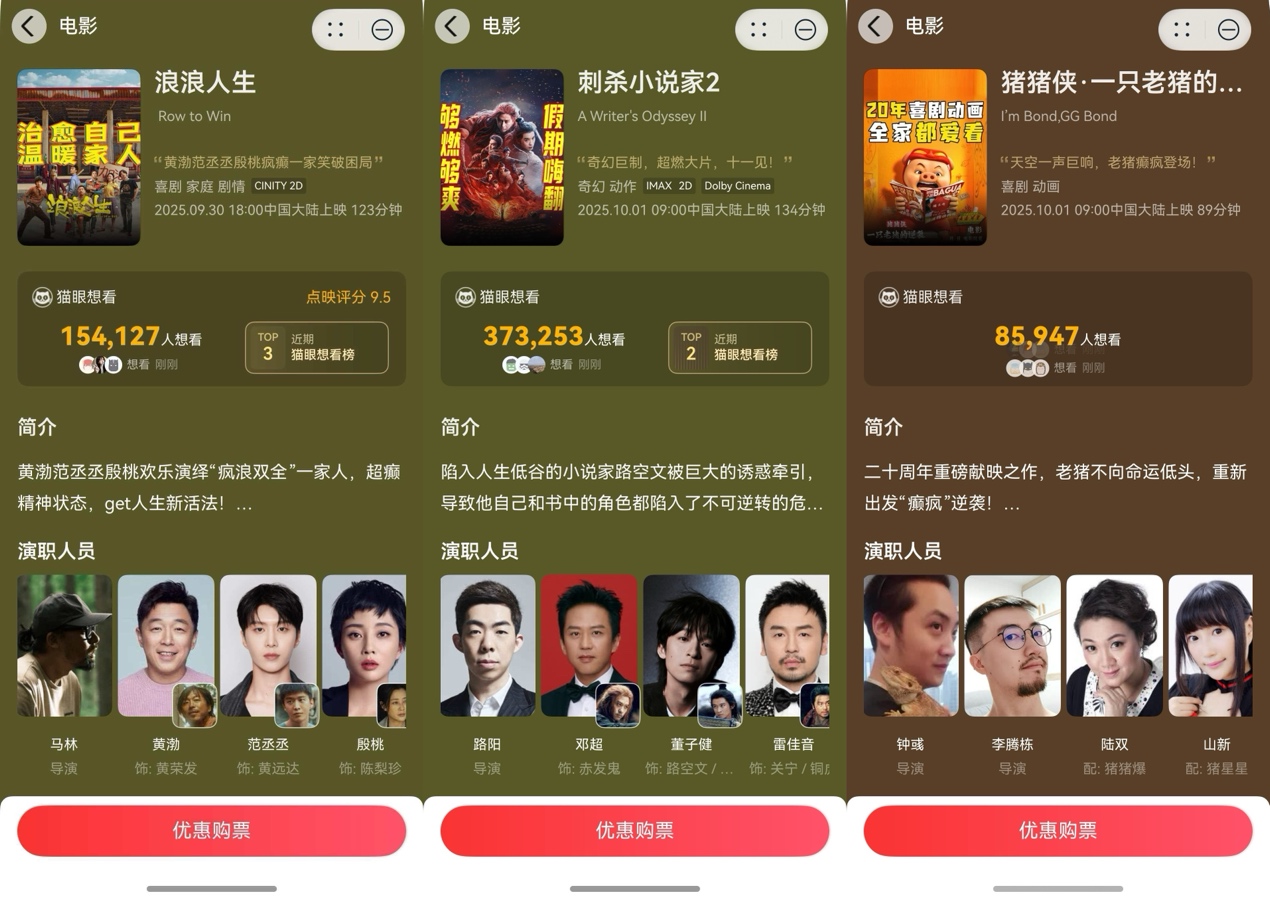Tap back arrow on 刺杀小说家2 page

click(452, 26)
